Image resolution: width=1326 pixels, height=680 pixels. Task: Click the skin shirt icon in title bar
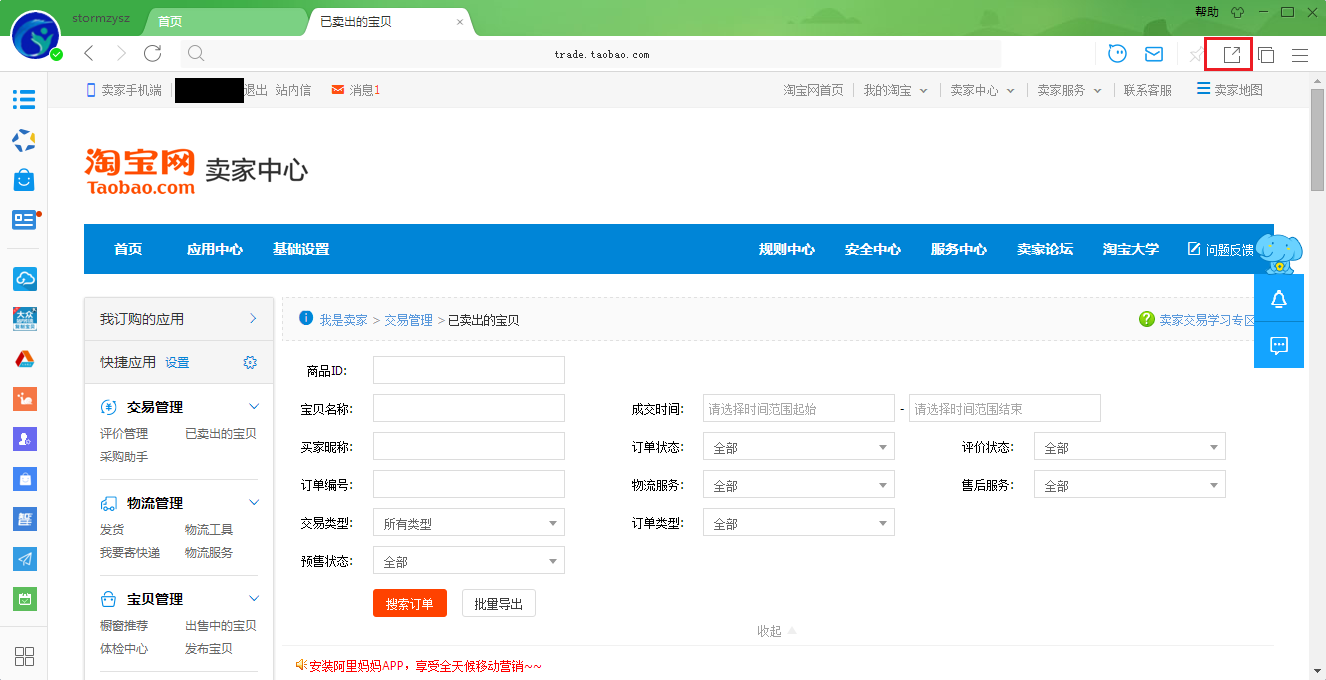click(x=1237, y=12)
